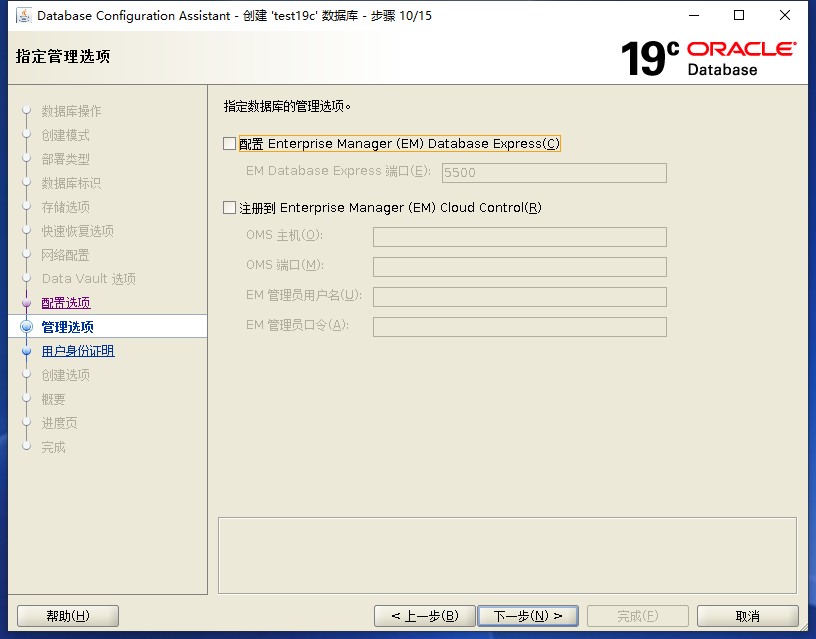Maximize the Database Configuration Assistant window
The width and height of the screenshot is (816, 639).
pyautogui.click(x=739, y=16)
